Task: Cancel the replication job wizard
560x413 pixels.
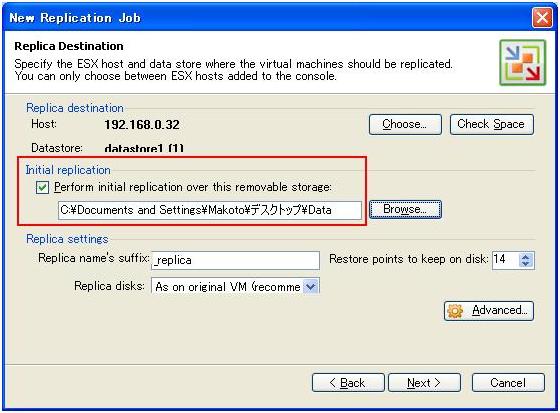Action: pos(508,383)
